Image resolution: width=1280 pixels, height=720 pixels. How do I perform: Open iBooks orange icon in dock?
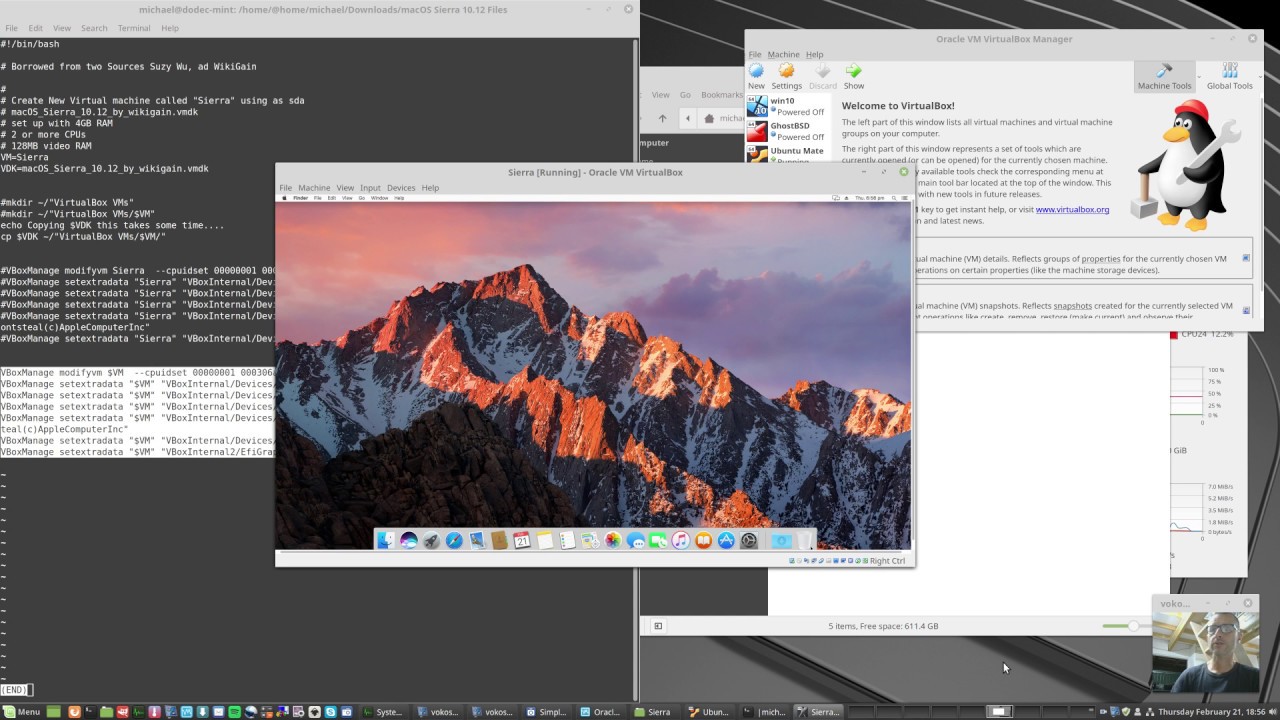point(703,540)
